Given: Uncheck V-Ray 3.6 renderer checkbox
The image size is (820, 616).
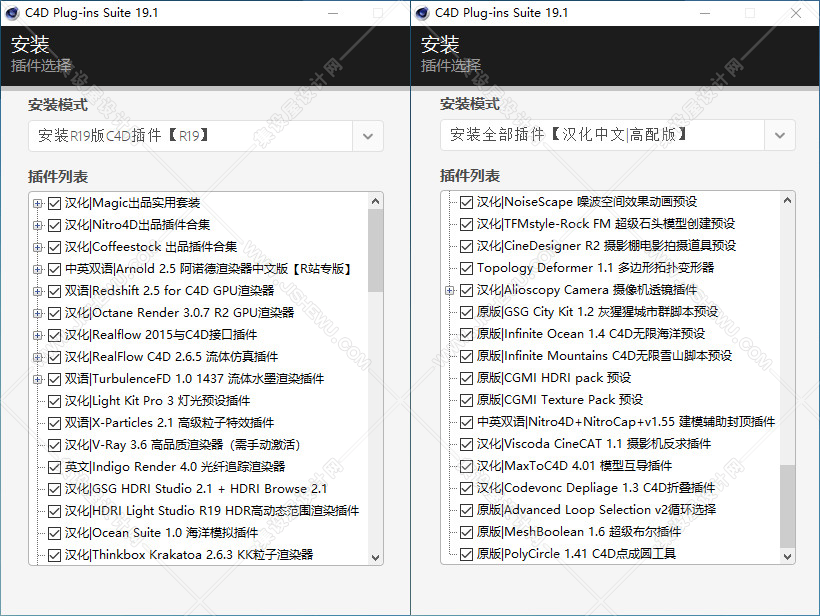Looking at the screenshot, I should coord(54,445).
